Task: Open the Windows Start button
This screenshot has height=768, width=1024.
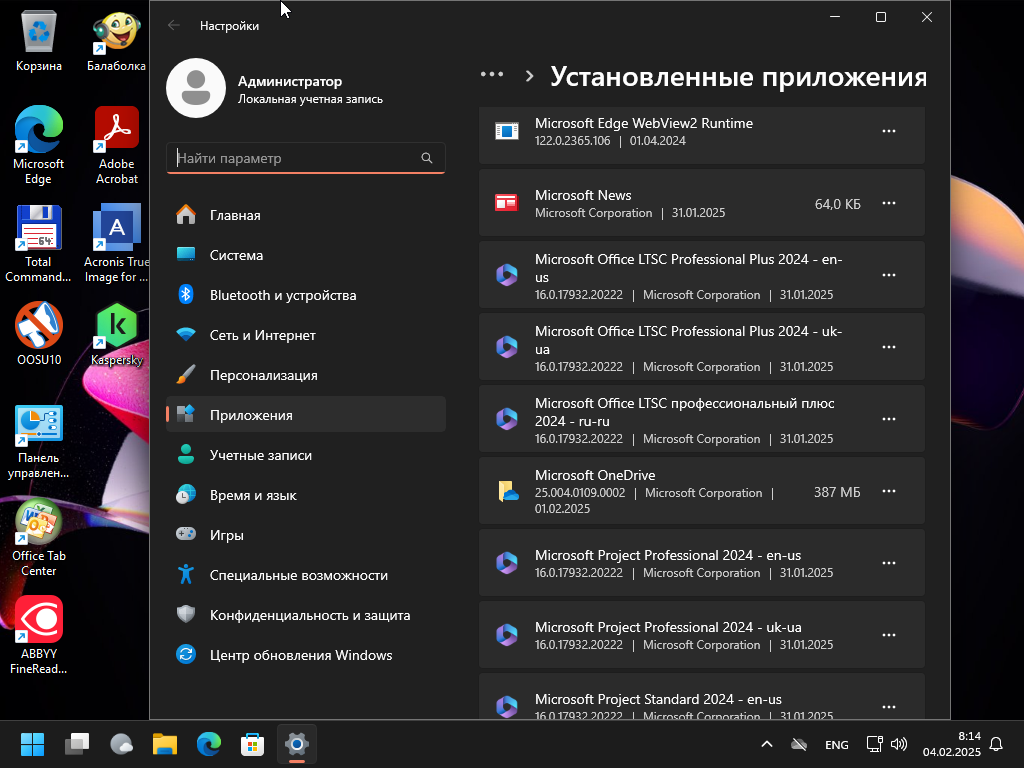Action: pyautogui.click(x=33, y=744)
